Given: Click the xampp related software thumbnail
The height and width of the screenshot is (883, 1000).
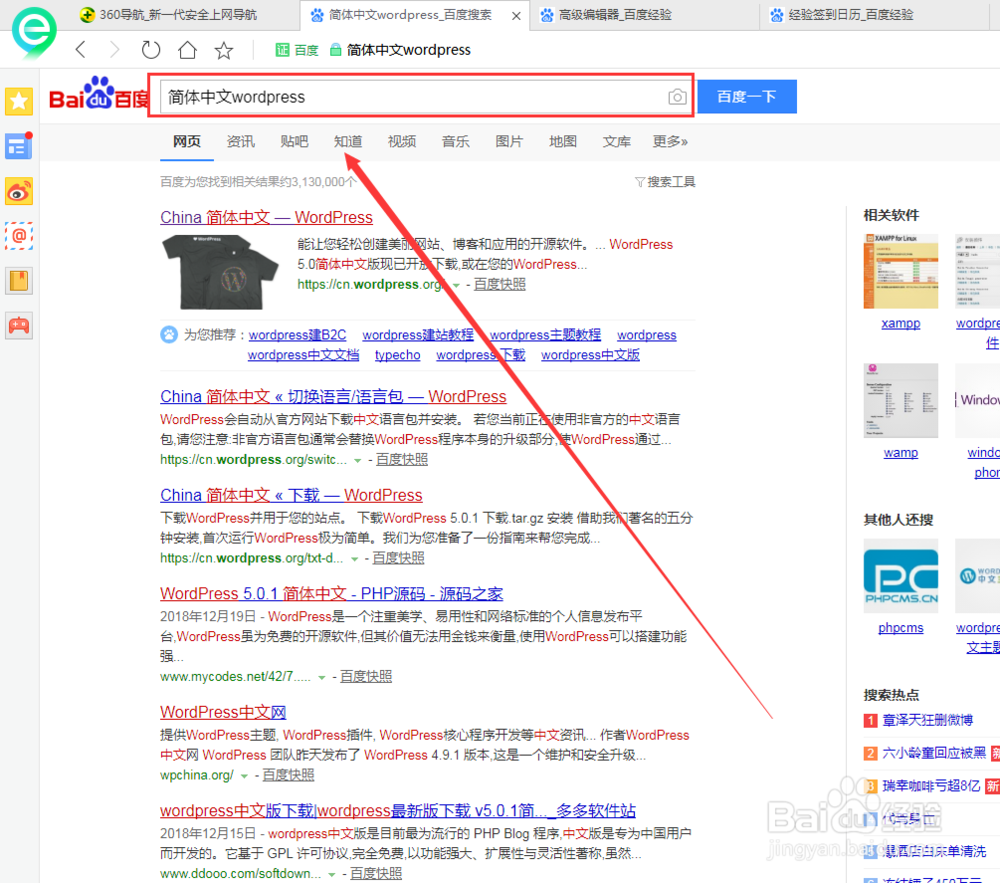Looking at the screenshot, I should pyautogui.click(x=901, y=272).
